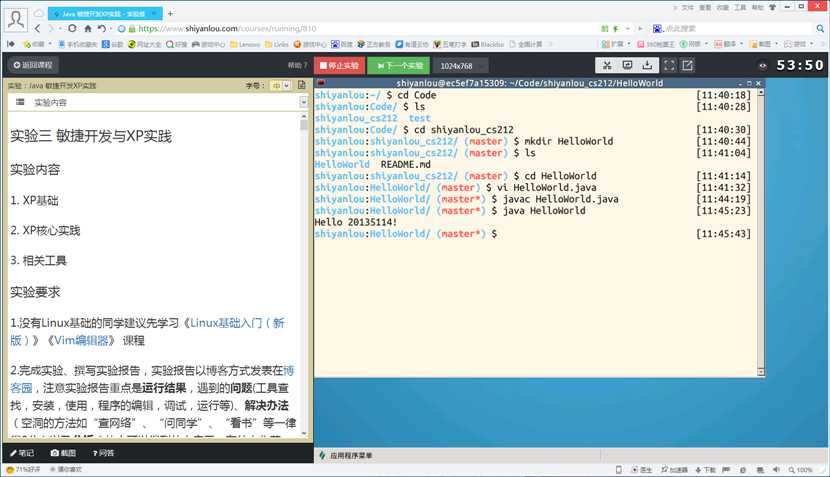Click the screen share monitor icon
830x477 pixels.
[627, 65]
